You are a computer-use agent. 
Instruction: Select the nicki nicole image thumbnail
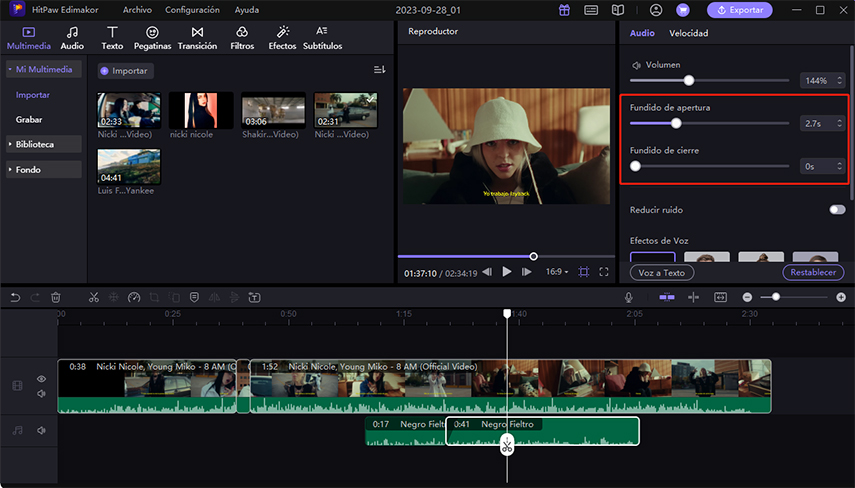tap(201, 110)
